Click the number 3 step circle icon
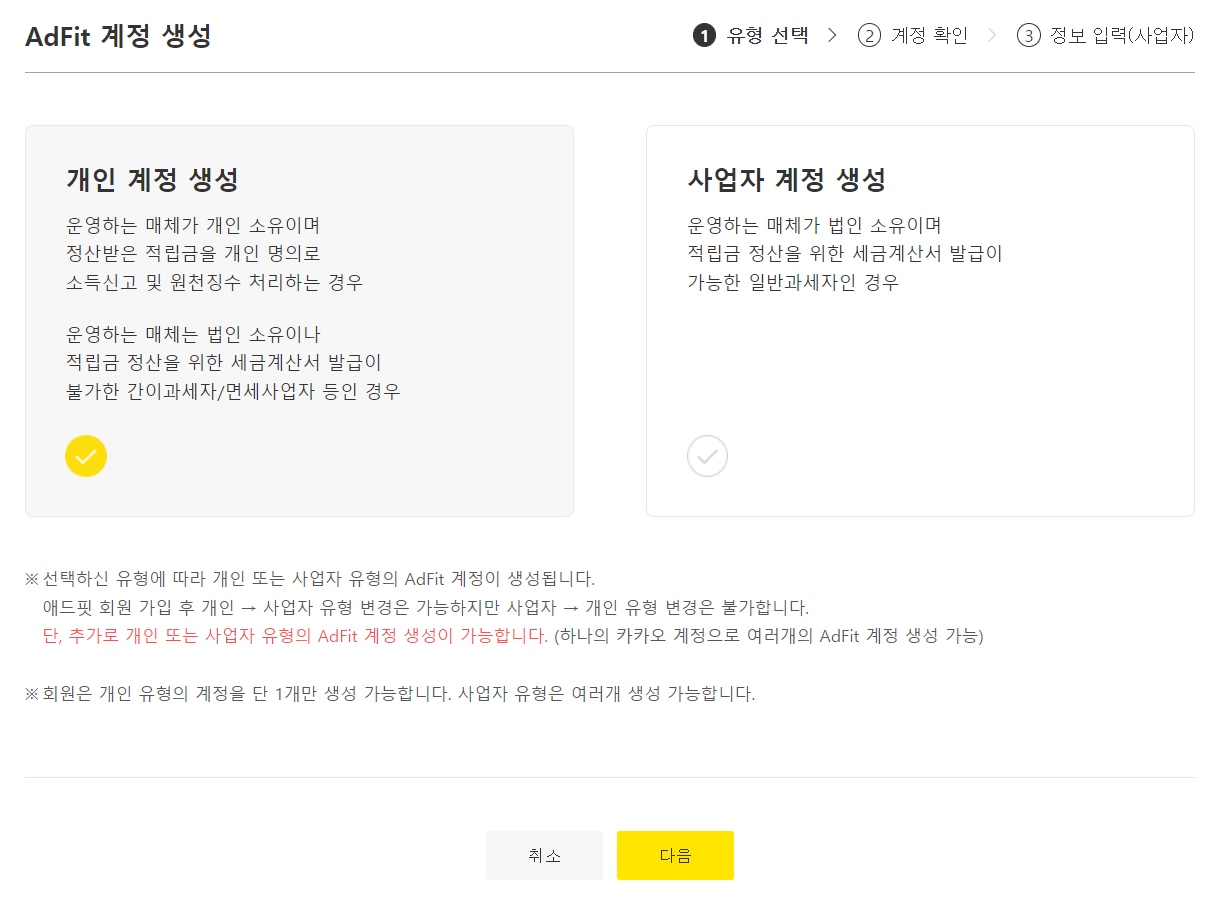This screenshot has height=902, width=1225. pos(1029,36)
